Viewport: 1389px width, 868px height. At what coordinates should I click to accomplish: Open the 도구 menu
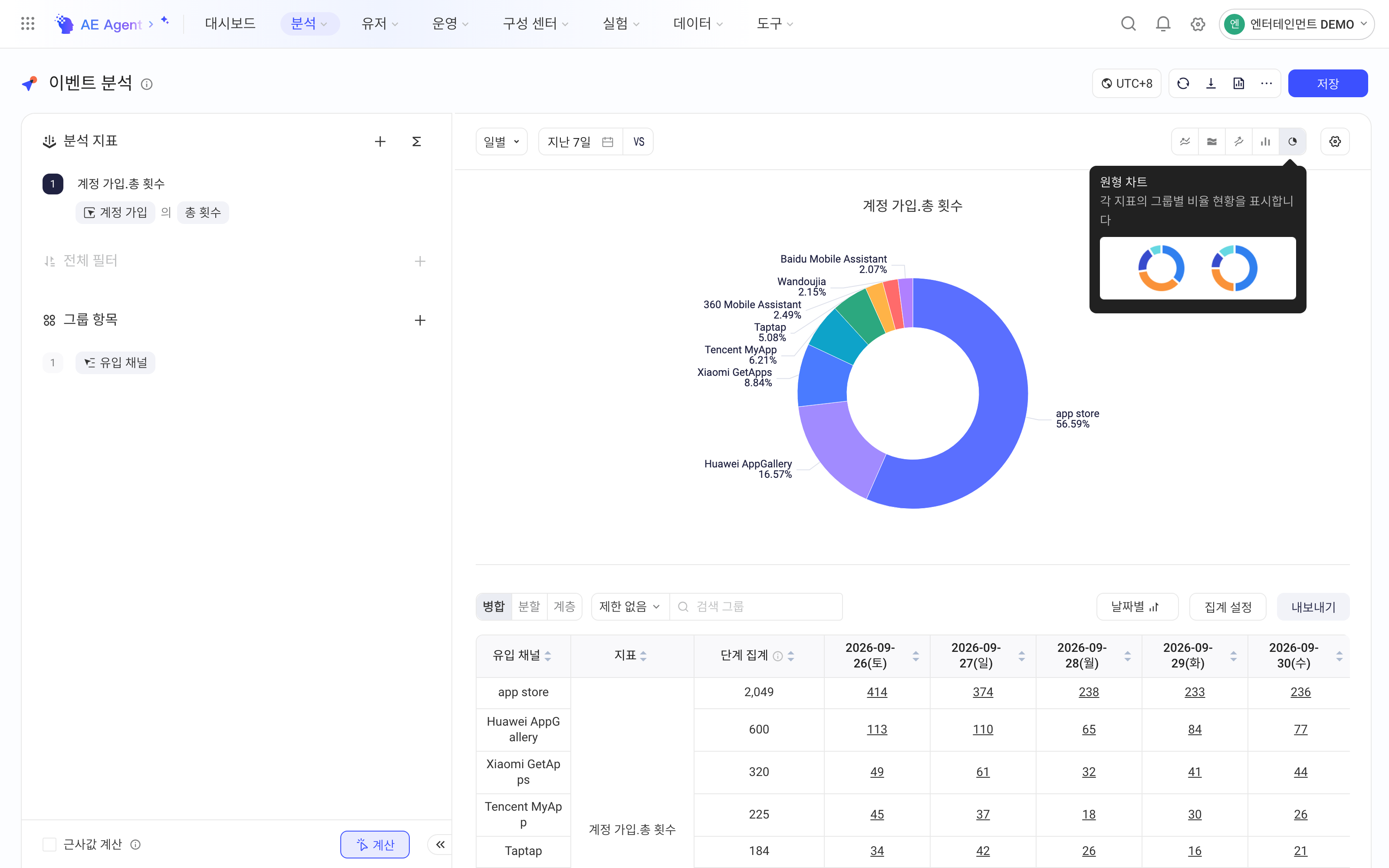(775, 23)
